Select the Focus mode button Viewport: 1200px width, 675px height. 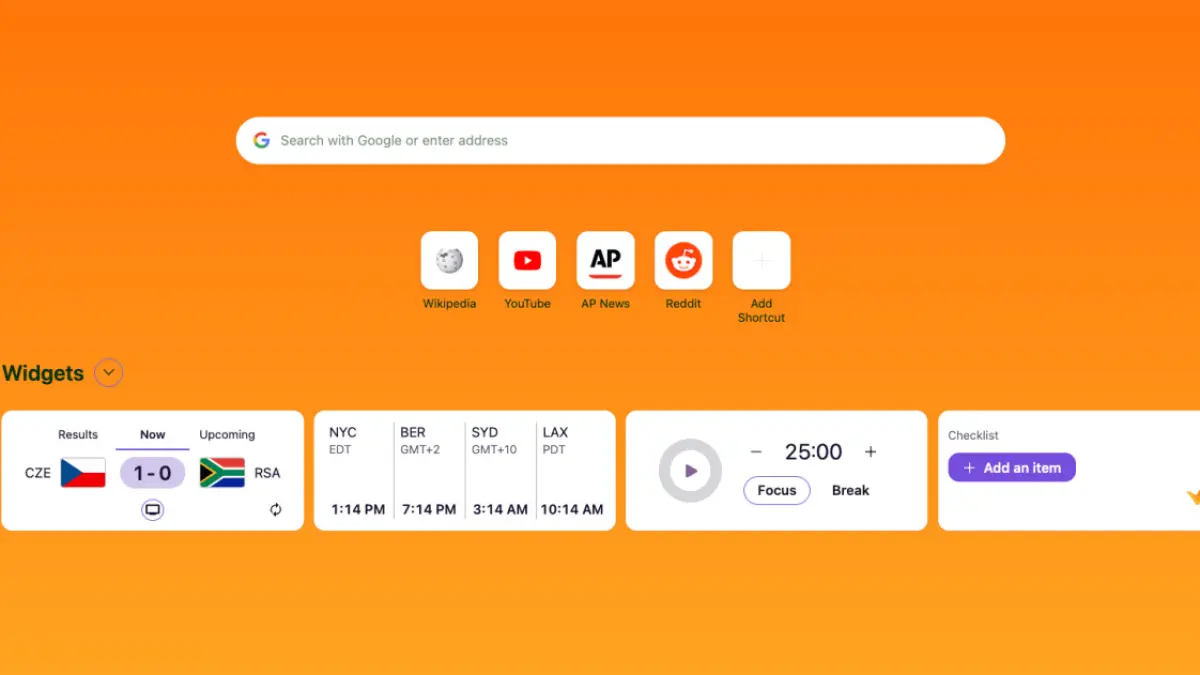[777, 490]
